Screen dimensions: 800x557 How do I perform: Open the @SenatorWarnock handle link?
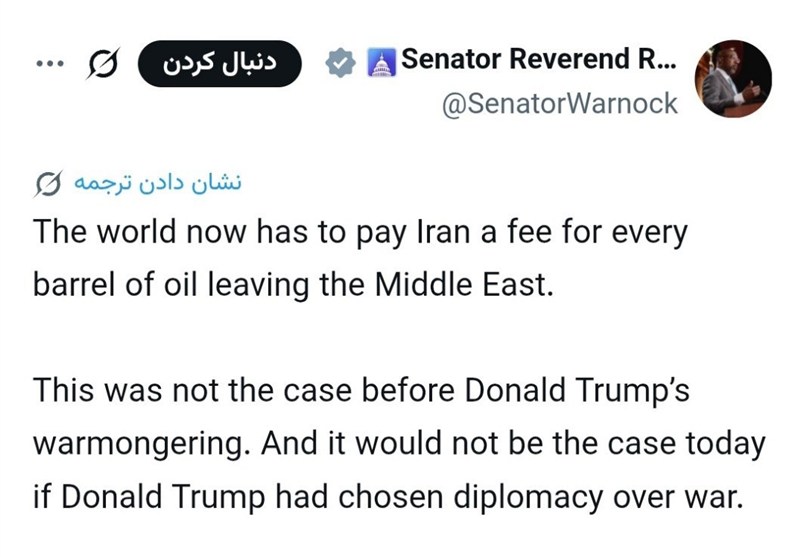(560, 103)
